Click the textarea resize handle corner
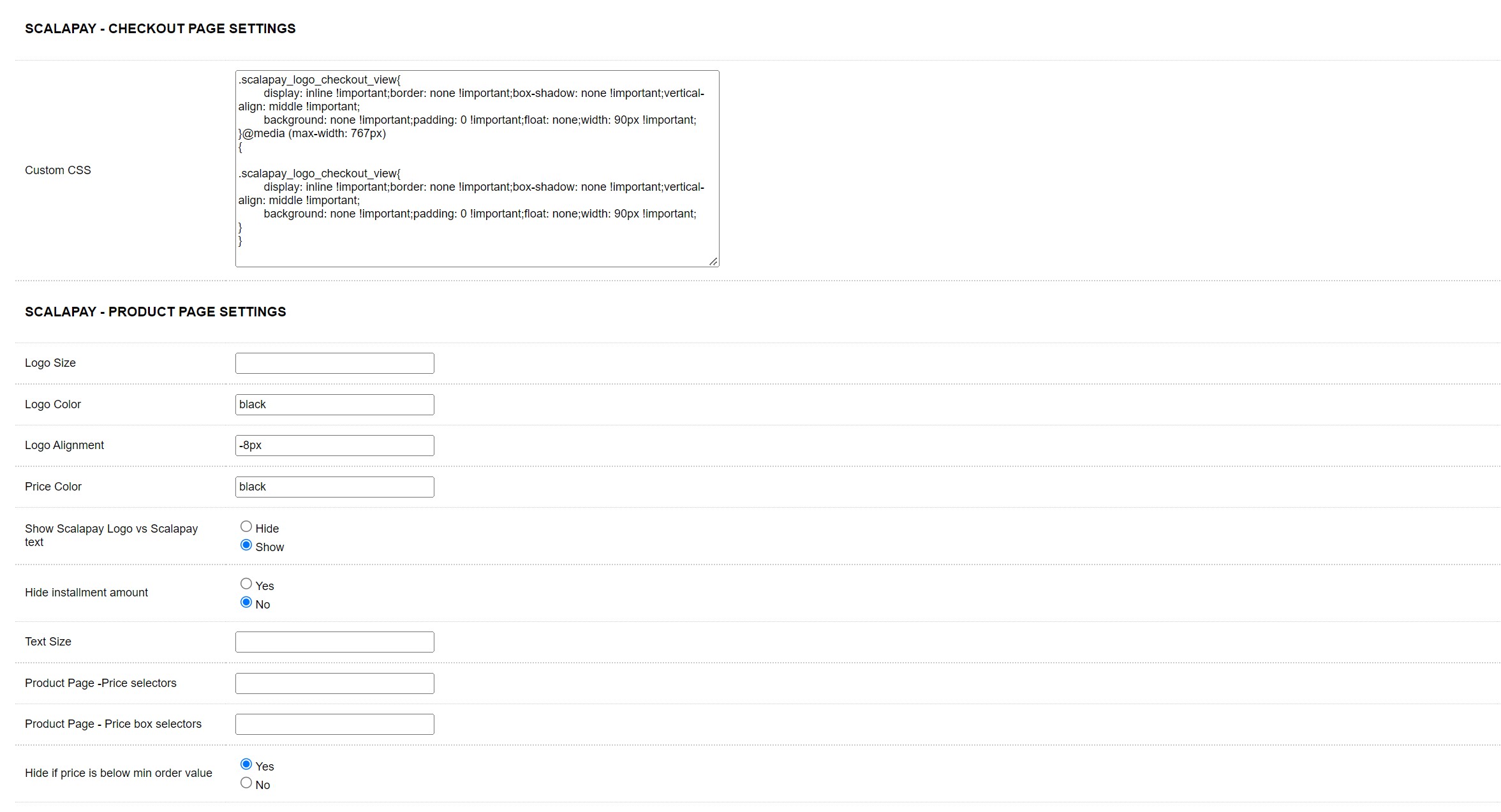 [x=713, y=261]
